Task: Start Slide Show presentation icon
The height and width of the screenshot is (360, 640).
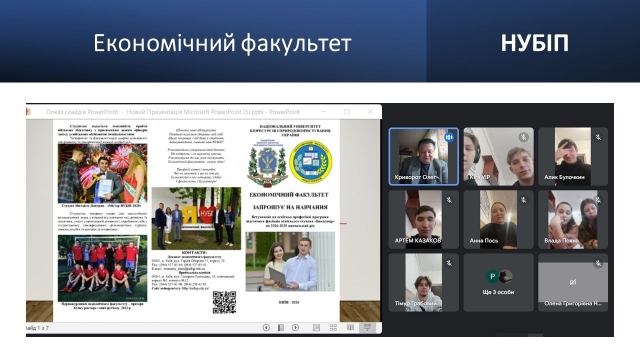Action: tap(367, 328)
